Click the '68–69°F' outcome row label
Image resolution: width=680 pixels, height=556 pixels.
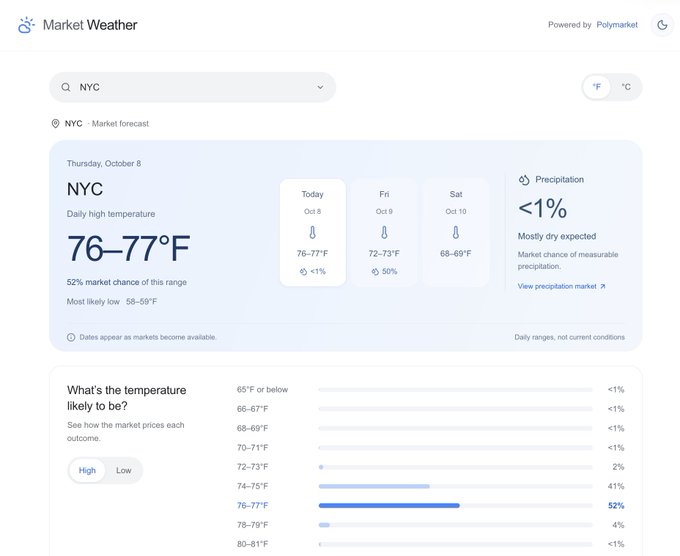[252, 428]
